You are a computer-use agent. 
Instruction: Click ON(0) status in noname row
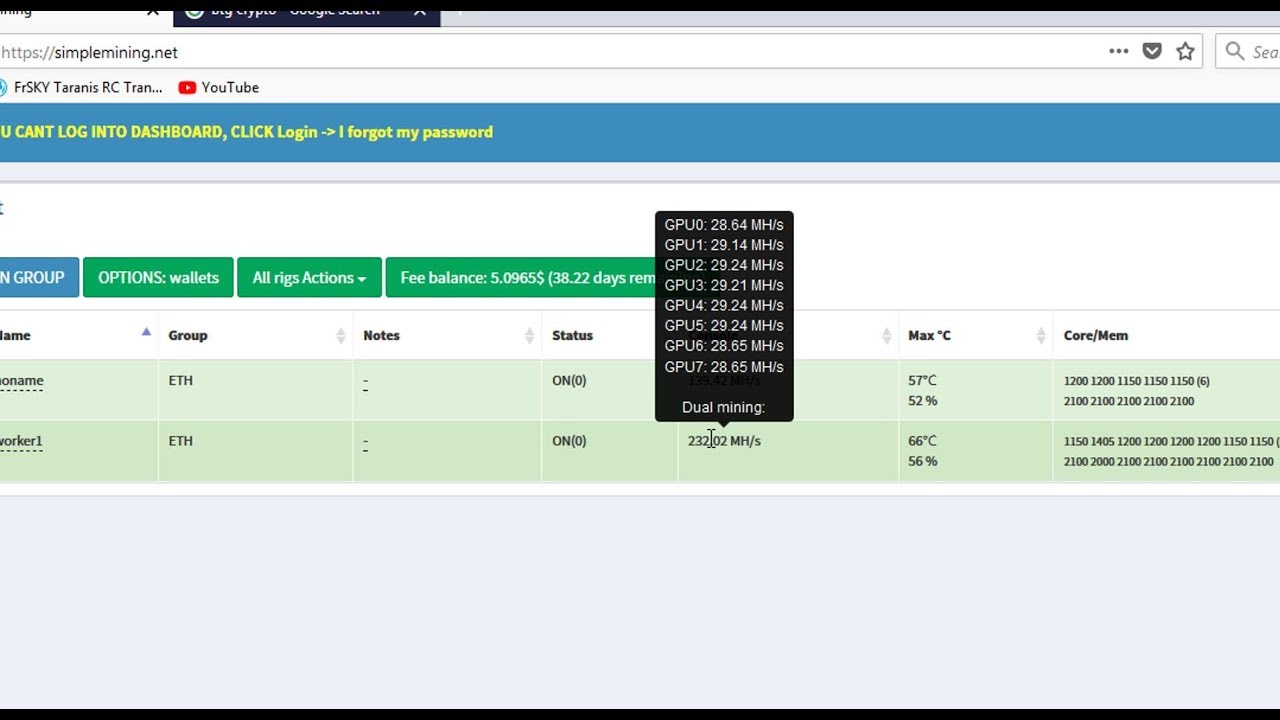[569, 381]
